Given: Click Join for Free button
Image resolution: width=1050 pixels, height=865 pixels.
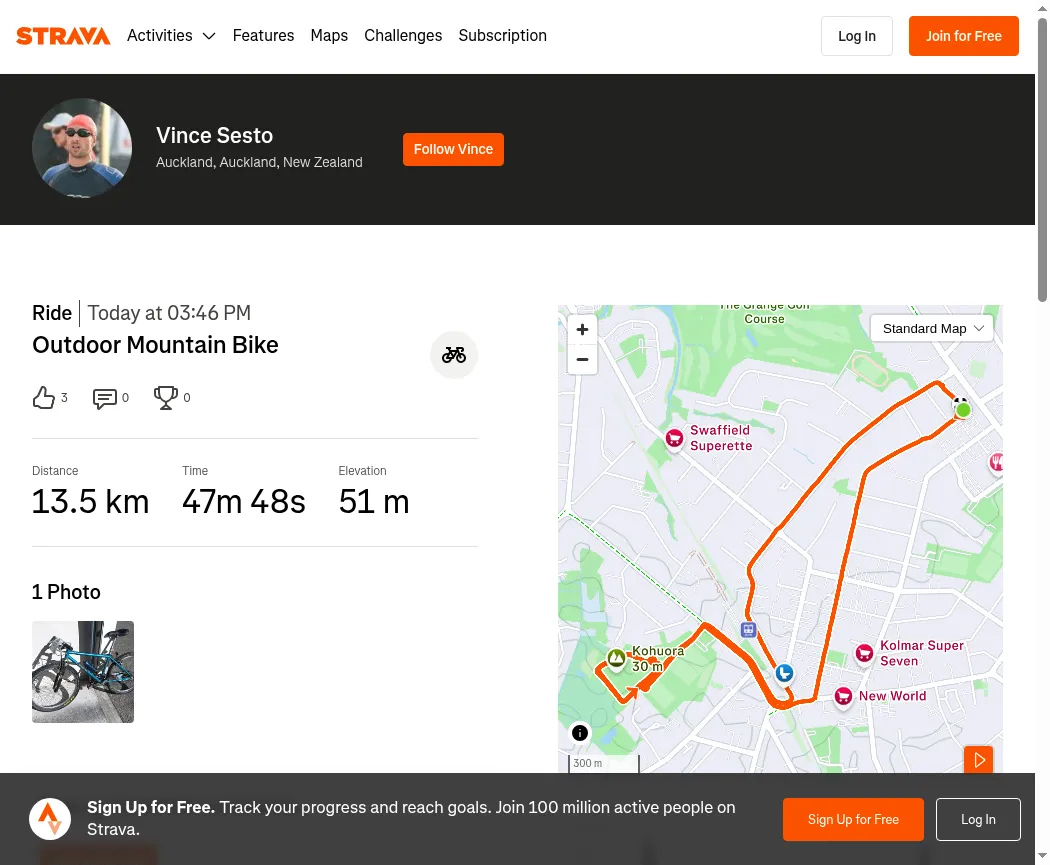Looking at the screenshot, I should [964, 36].
